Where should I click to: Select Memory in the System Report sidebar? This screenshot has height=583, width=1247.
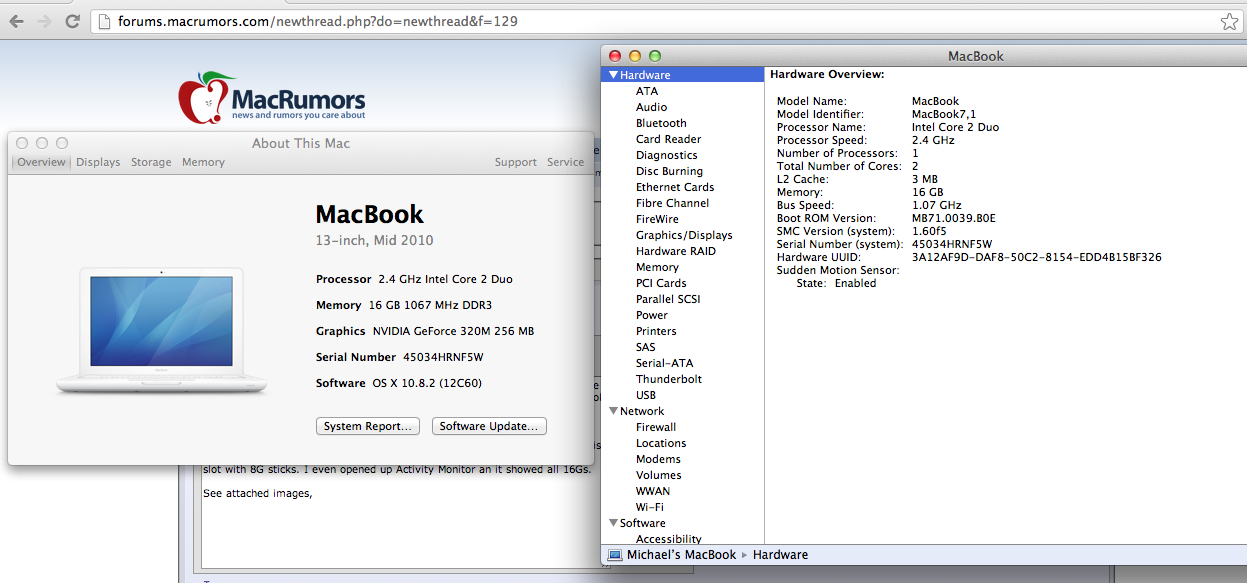click(657, 267)
